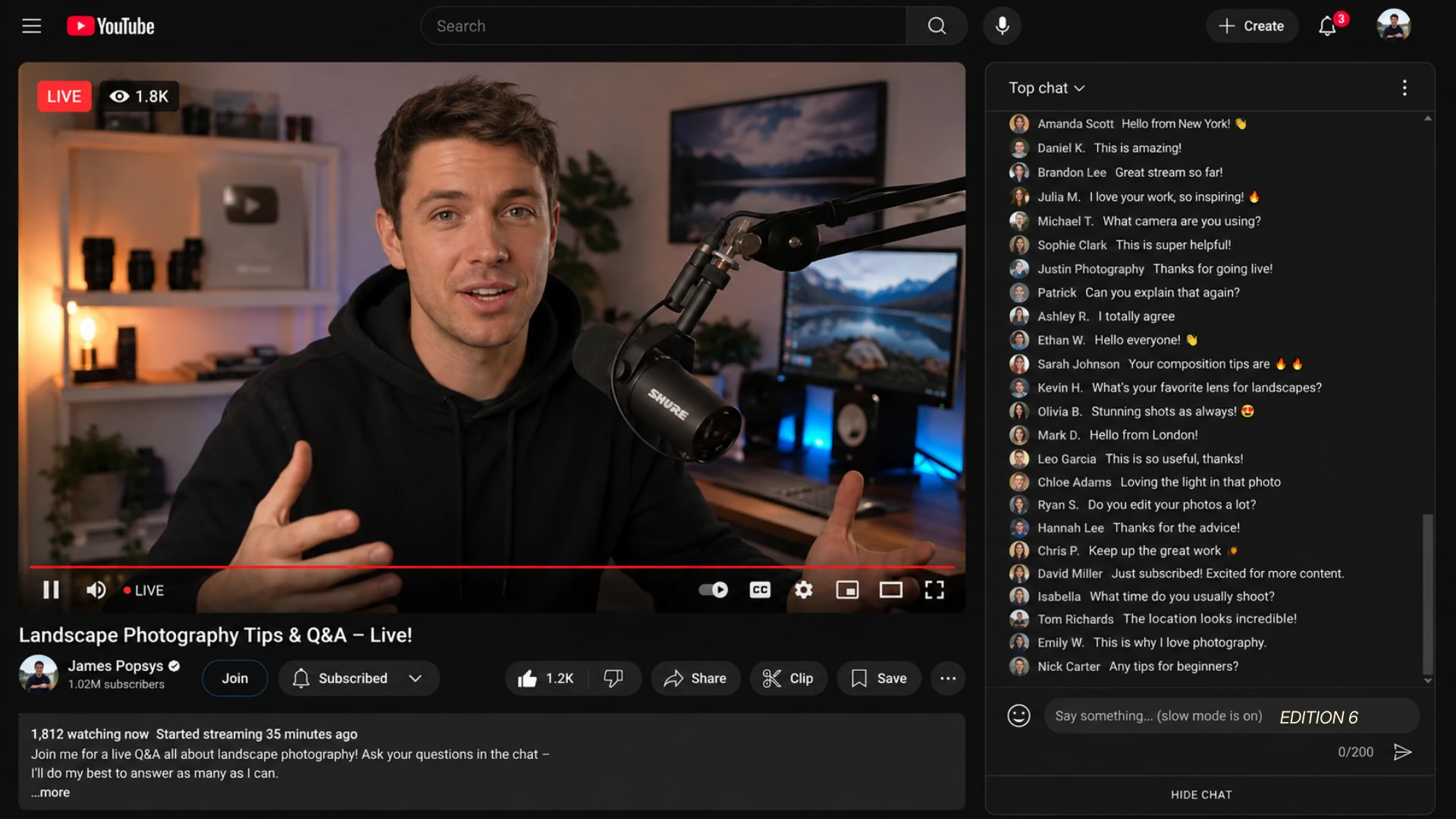
Task: Click the video title text
Action: [215, 635]
